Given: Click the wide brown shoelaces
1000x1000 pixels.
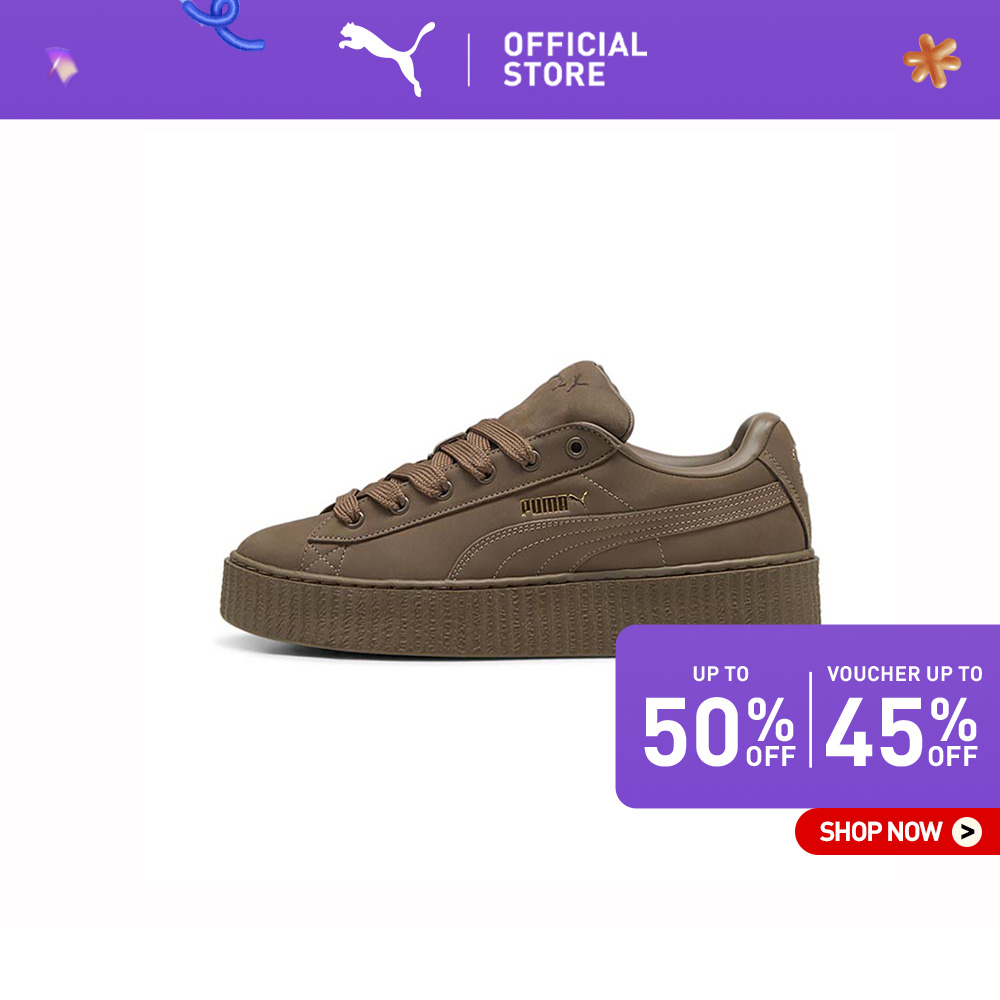Looking at the screenshot, I should pos(440,469).
